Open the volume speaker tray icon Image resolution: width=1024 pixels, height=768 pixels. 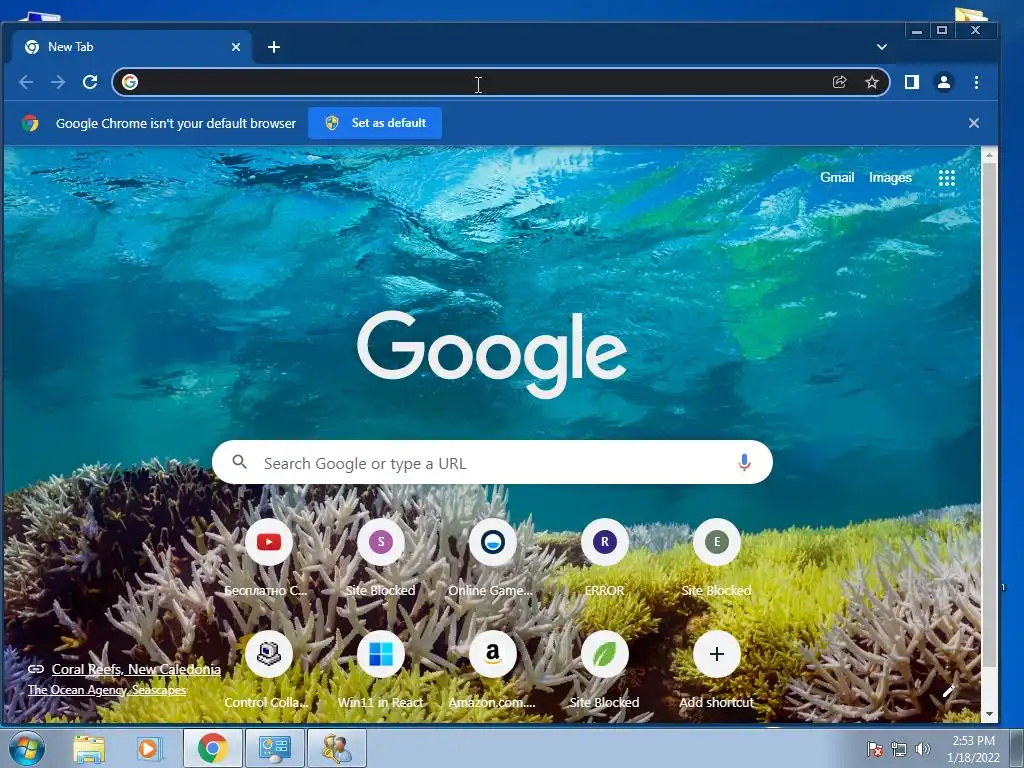923,750
